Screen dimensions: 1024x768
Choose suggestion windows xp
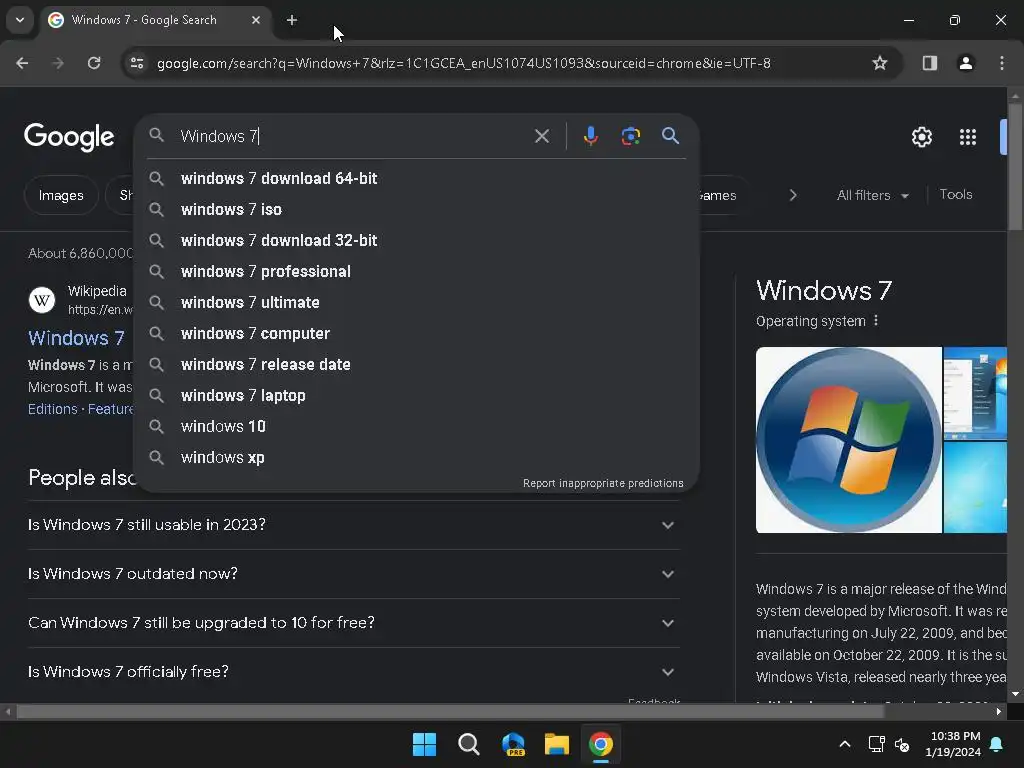pyautogui.click(x=416, y=458)
